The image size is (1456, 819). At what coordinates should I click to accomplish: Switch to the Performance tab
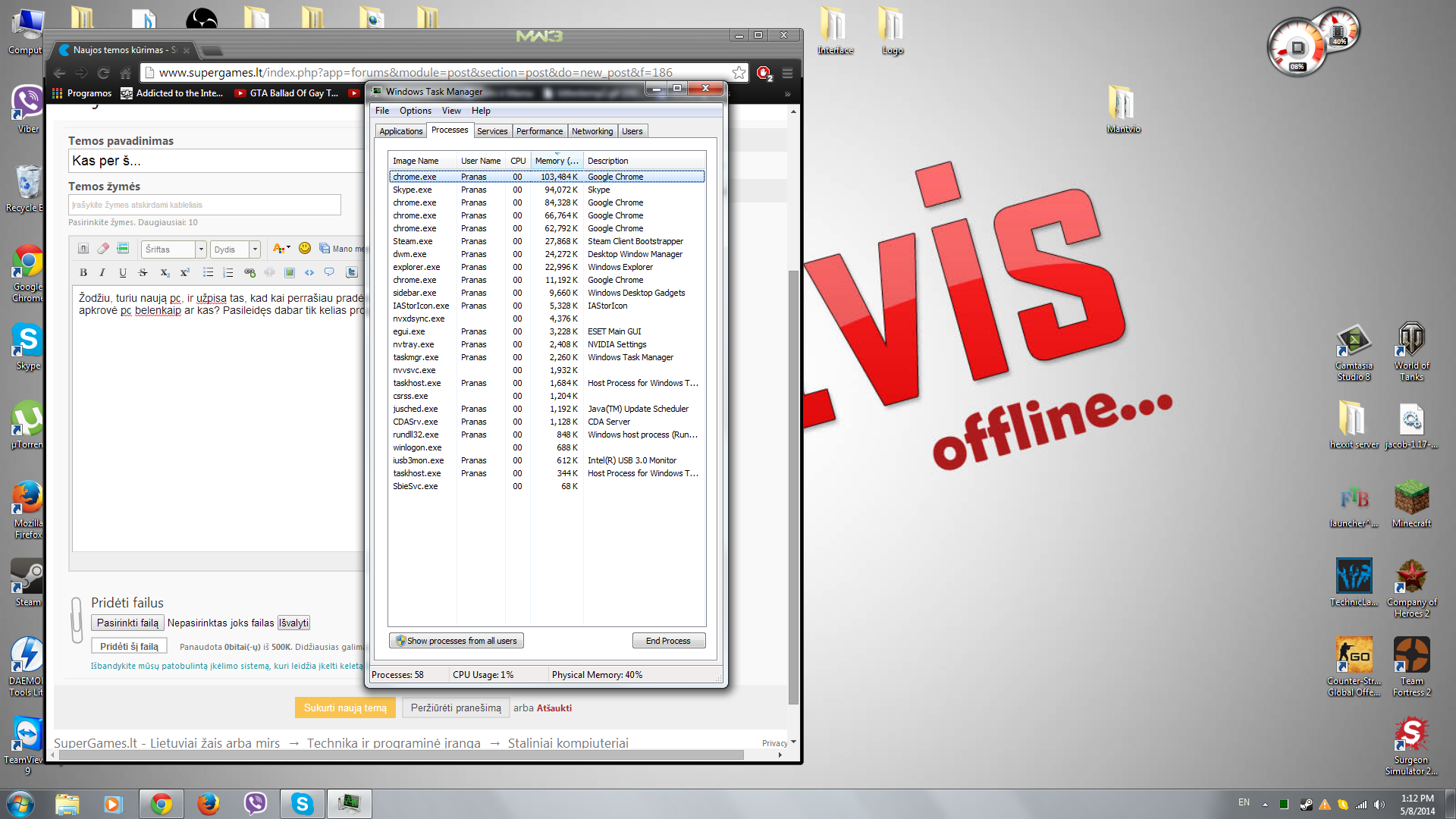click(539, 131)
